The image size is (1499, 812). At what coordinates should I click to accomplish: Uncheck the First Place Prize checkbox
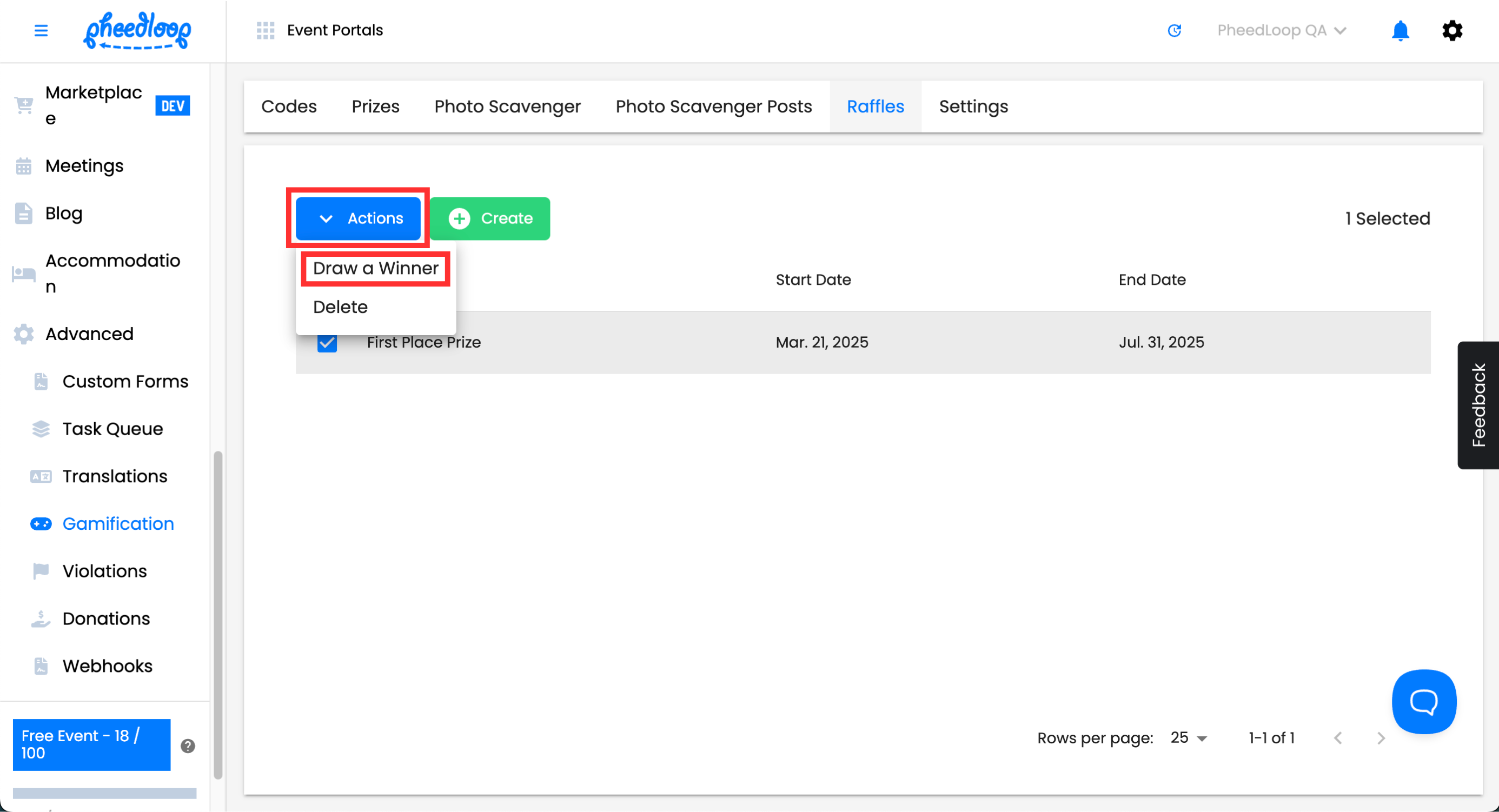[327, 343]
